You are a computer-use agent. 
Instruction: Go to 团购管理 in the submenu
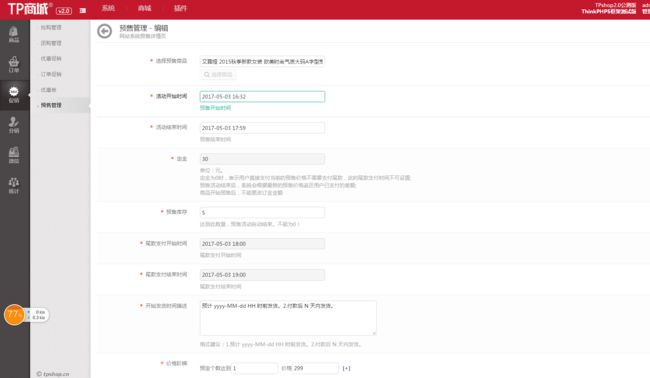coord(51,43)
